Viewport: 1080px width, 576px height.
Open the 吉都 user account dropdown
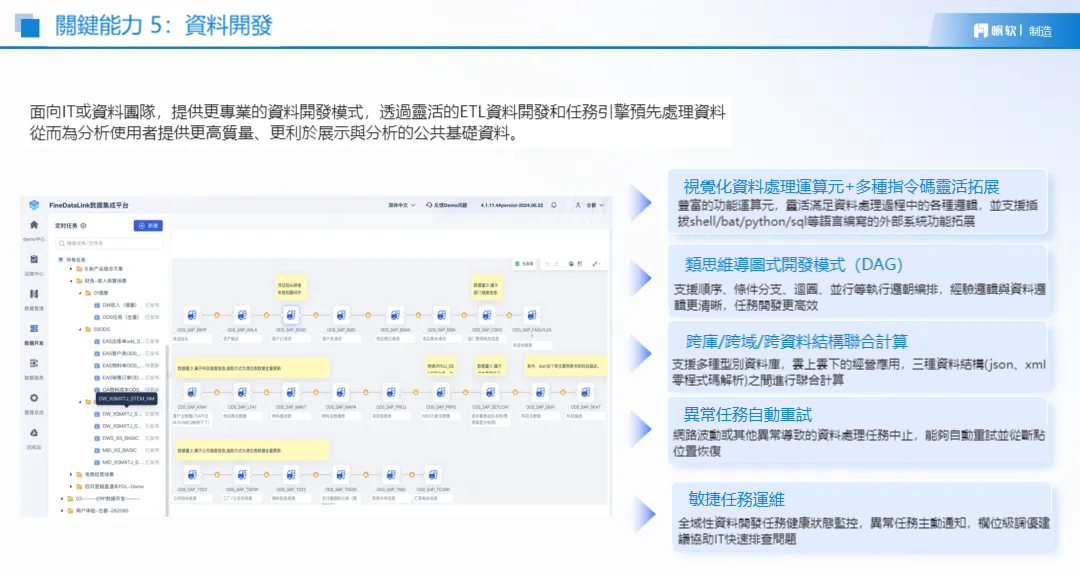click(x=590, y=205)
